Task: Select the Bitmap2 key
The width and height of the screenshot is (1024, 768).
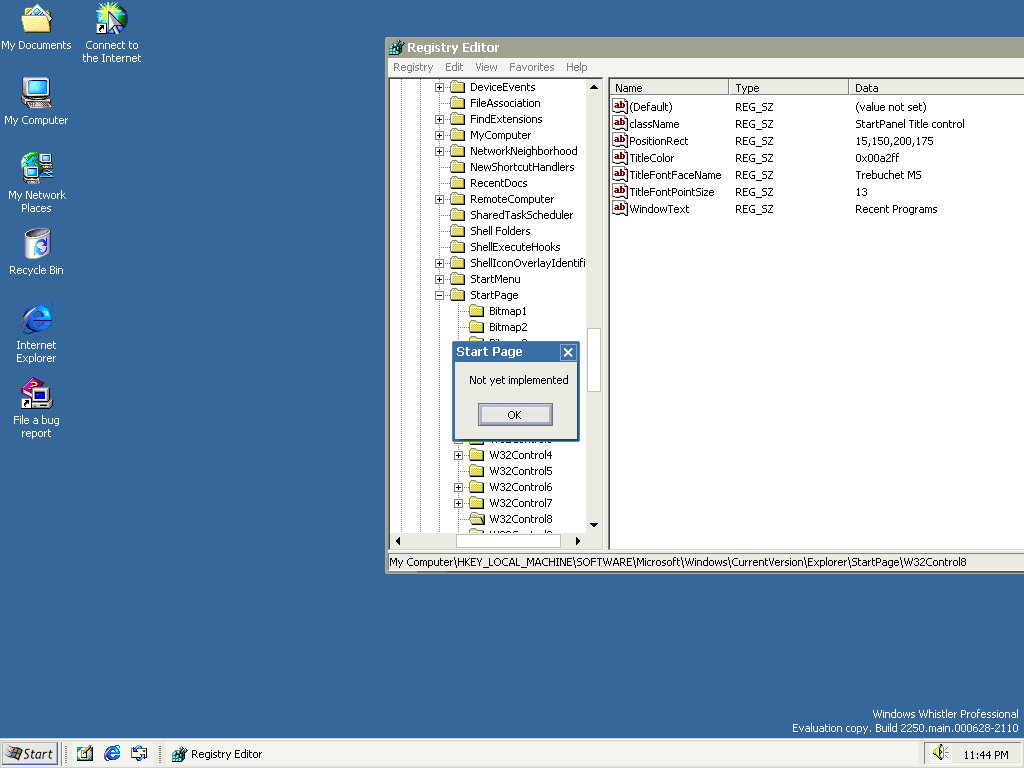Action: tap(507, 327)
